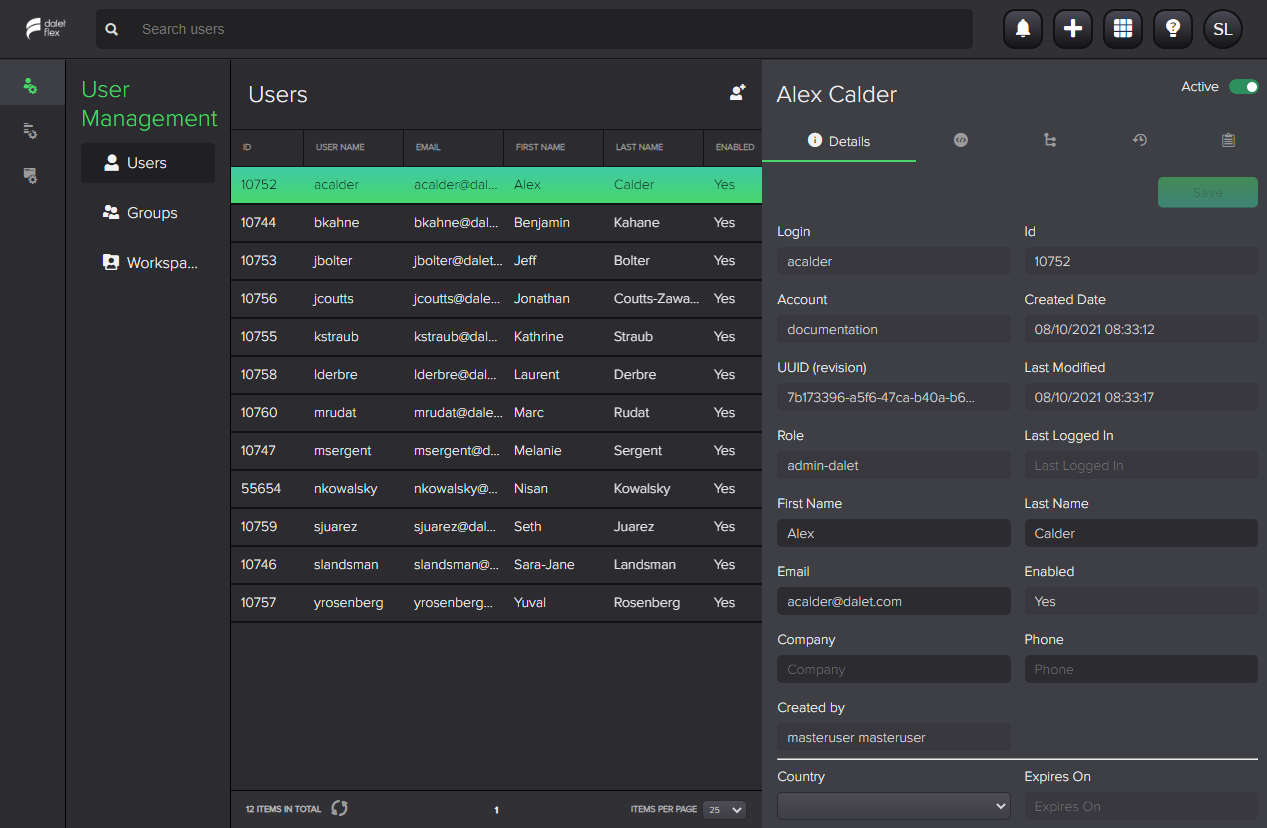
Task: Click the refresh icon next to items total
Action: click(x=339, y=808)
